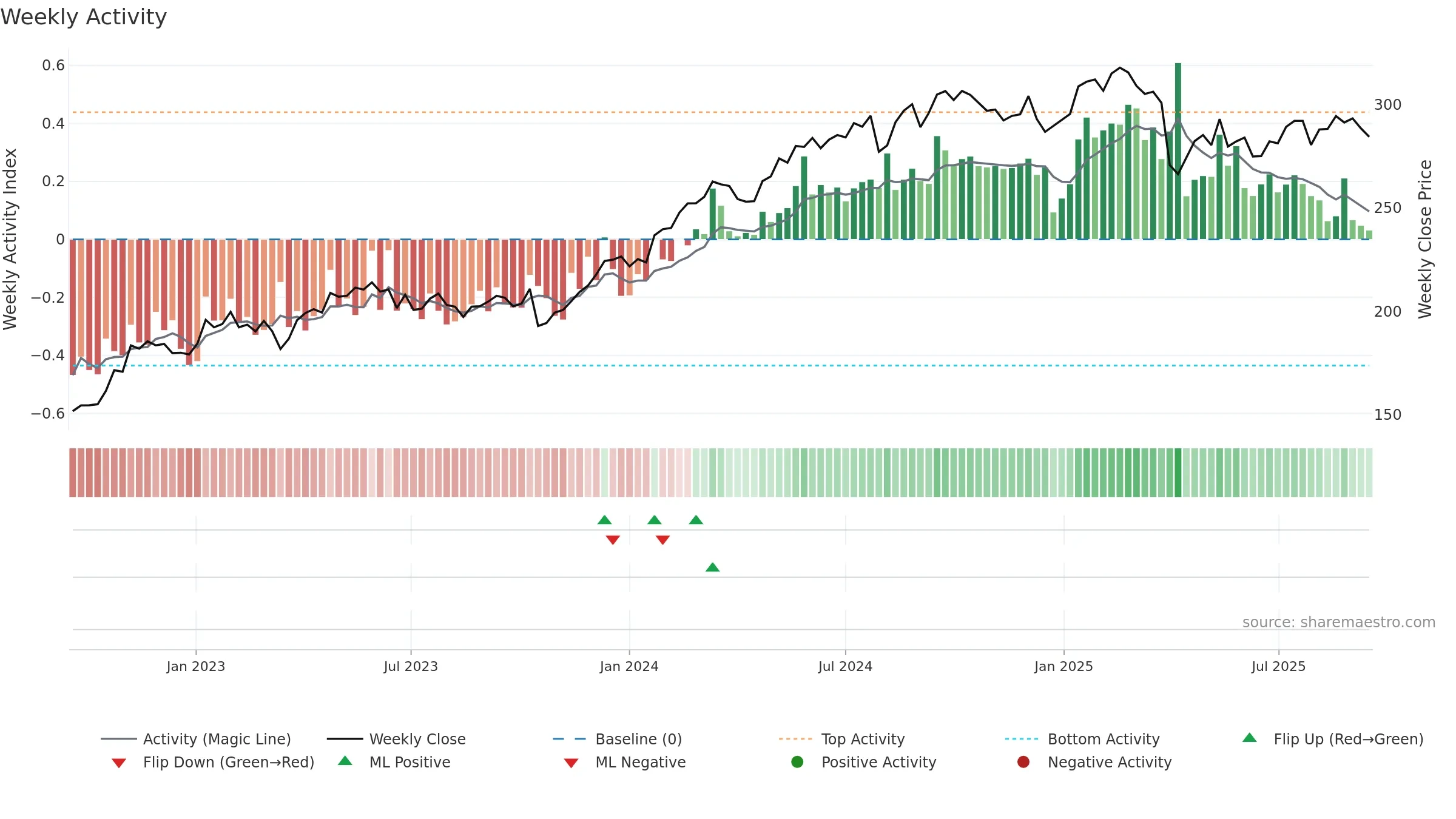Image resolution: width=1456 pixels, height=819 pixels.
Task: Click the Jul 2023 axis label
Action: coord(411,666)
